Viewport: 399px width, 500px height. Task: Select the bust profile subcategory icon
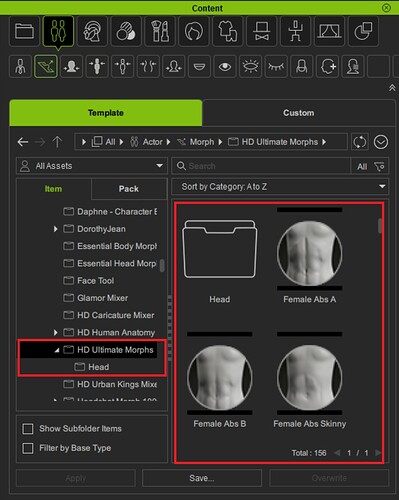pyautogui.click(x=353, y=67)
